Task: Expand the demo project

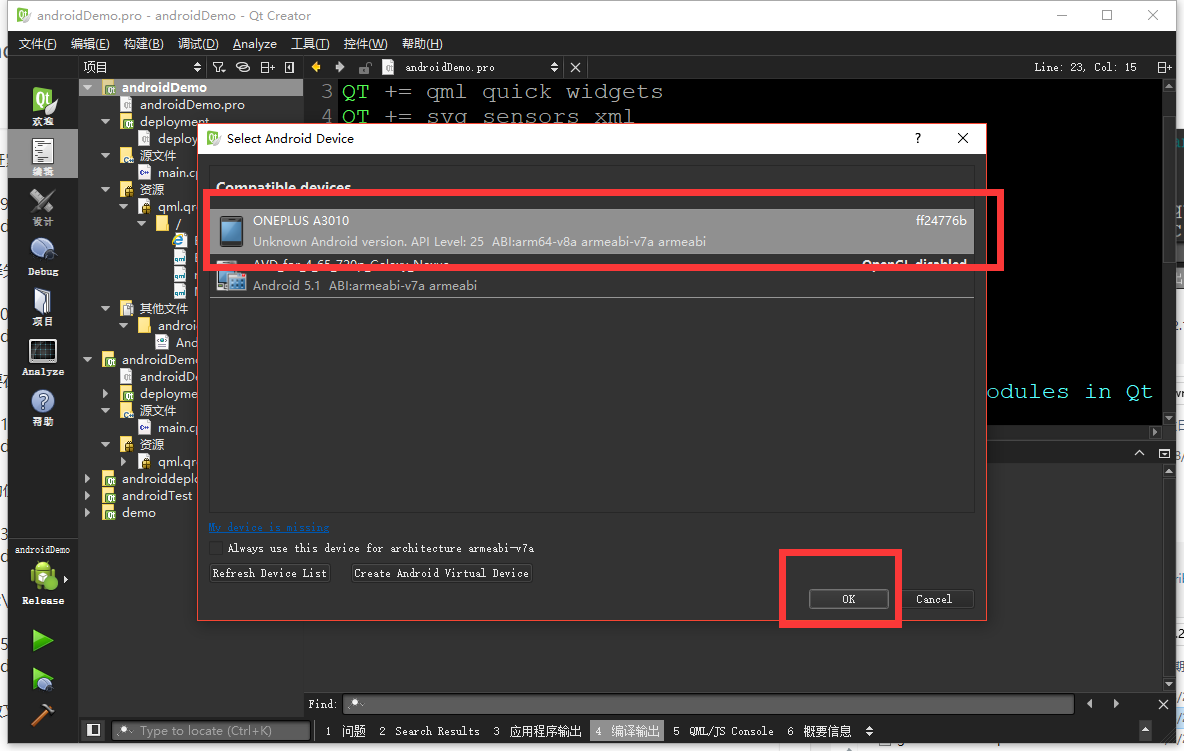Action: tap(88, 512)
